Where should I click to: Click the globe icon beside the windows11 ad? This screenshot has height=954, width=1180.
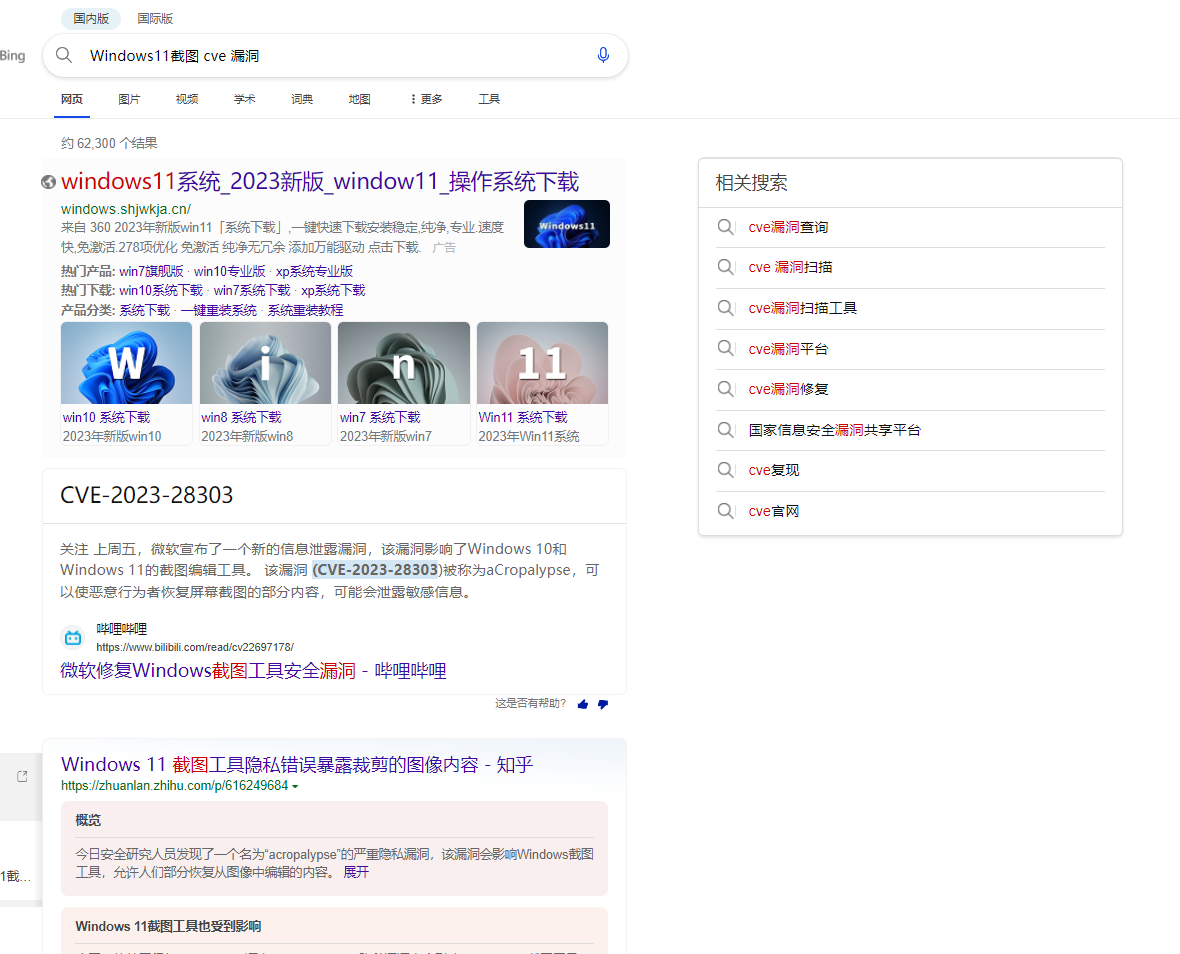[48, 182]
